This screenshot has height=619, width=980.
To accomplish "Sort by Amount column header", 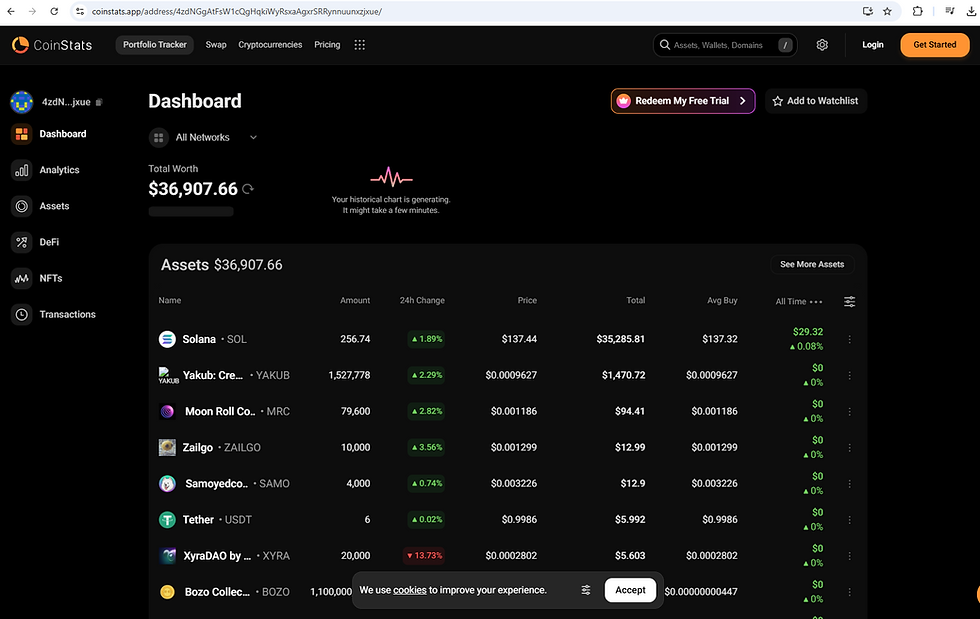I will pyautogui.click(x=355, y=301).
